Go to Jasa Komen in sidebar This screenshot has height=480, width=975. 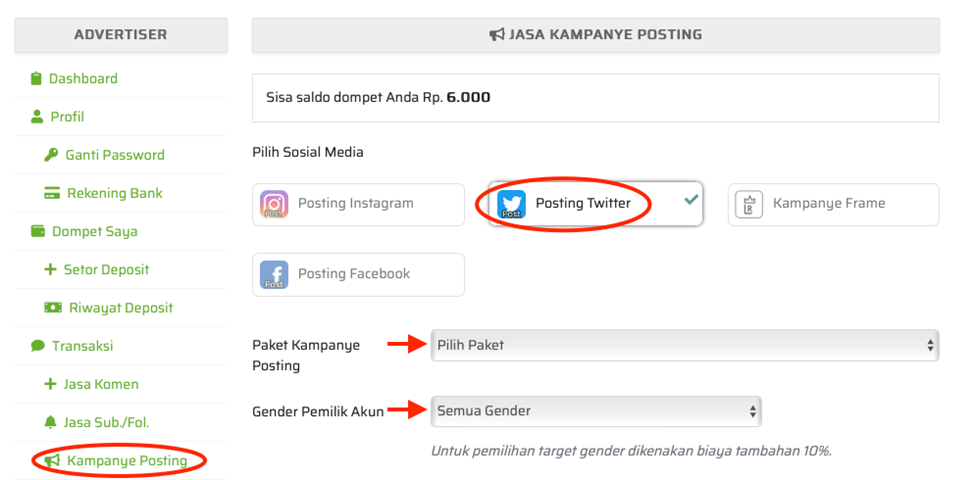tap(101, 384)
